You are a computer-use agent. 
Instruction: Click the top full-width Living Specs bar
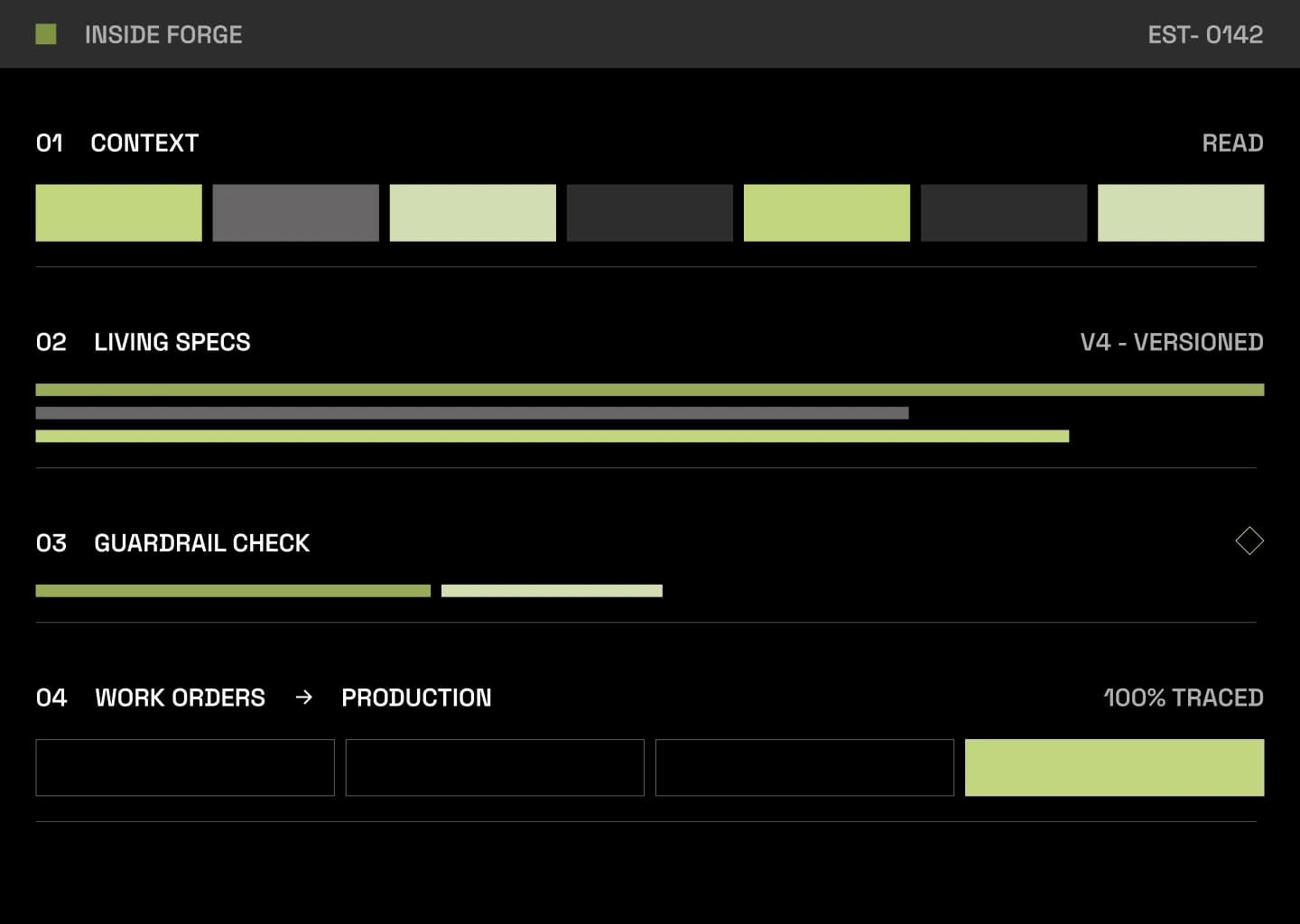pos(650,390)
